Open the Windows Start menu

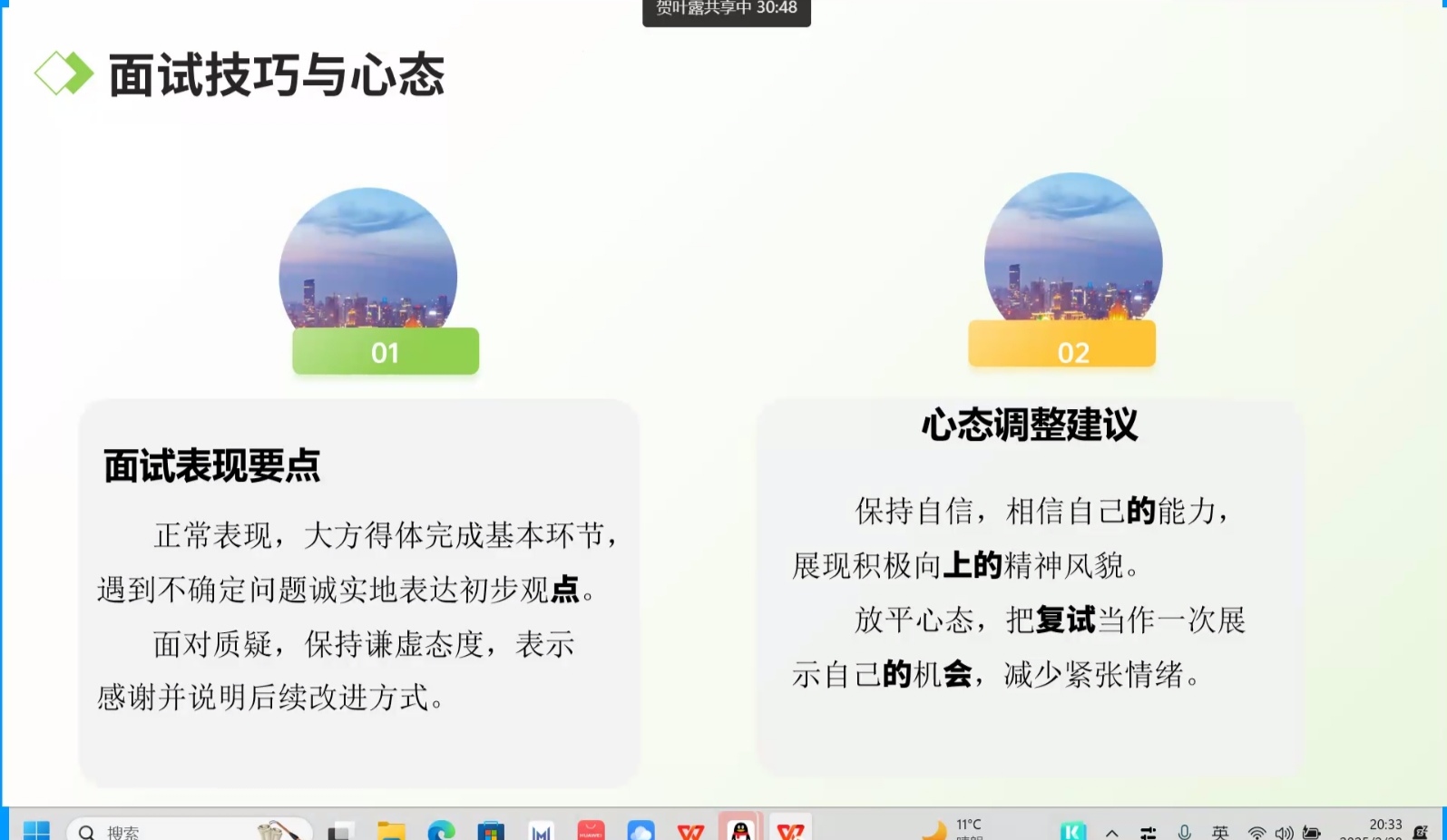click(x=36, y=830)
